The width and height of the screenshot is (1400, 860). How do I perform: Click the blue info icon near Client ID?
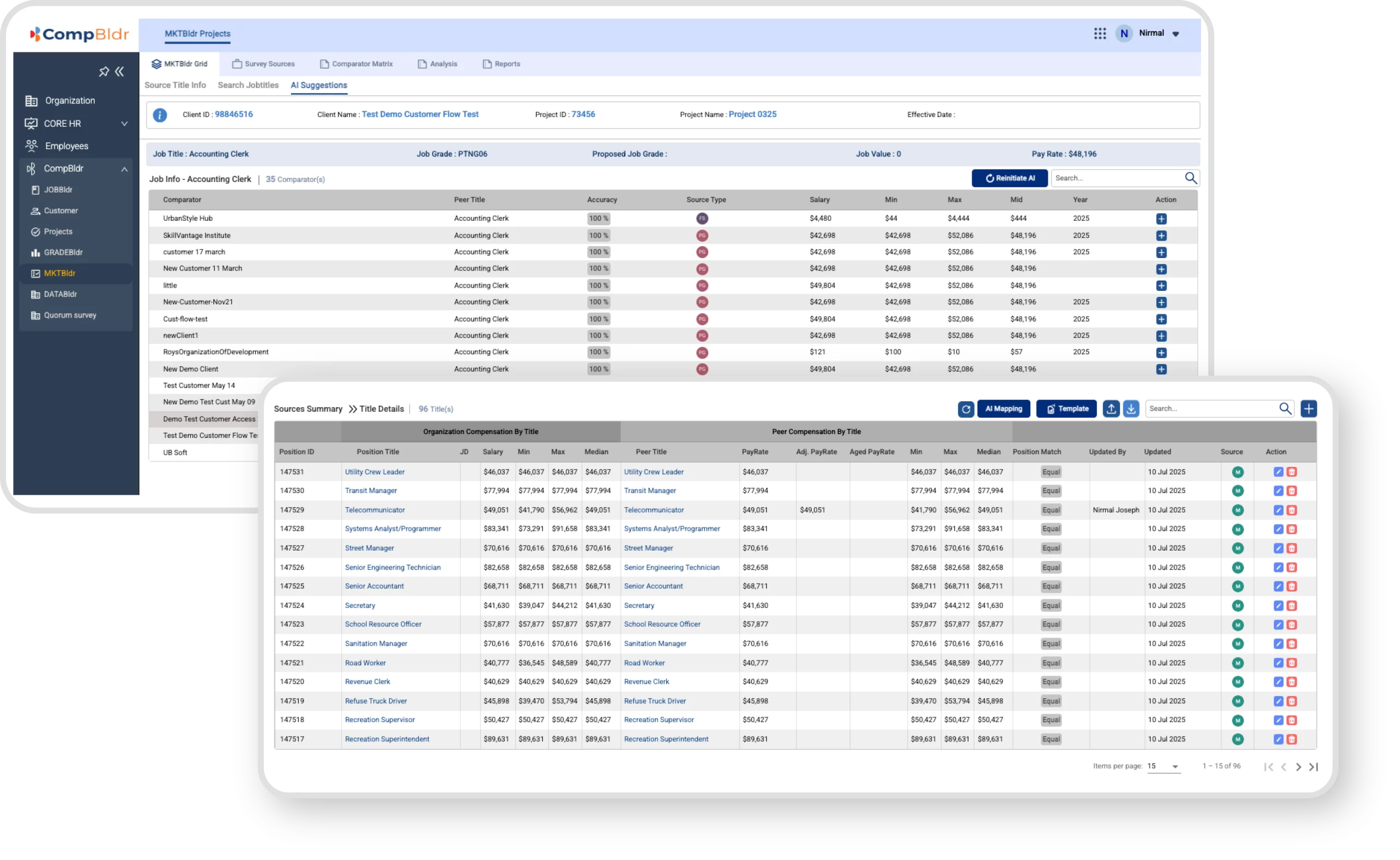click(x=160, y=115)
